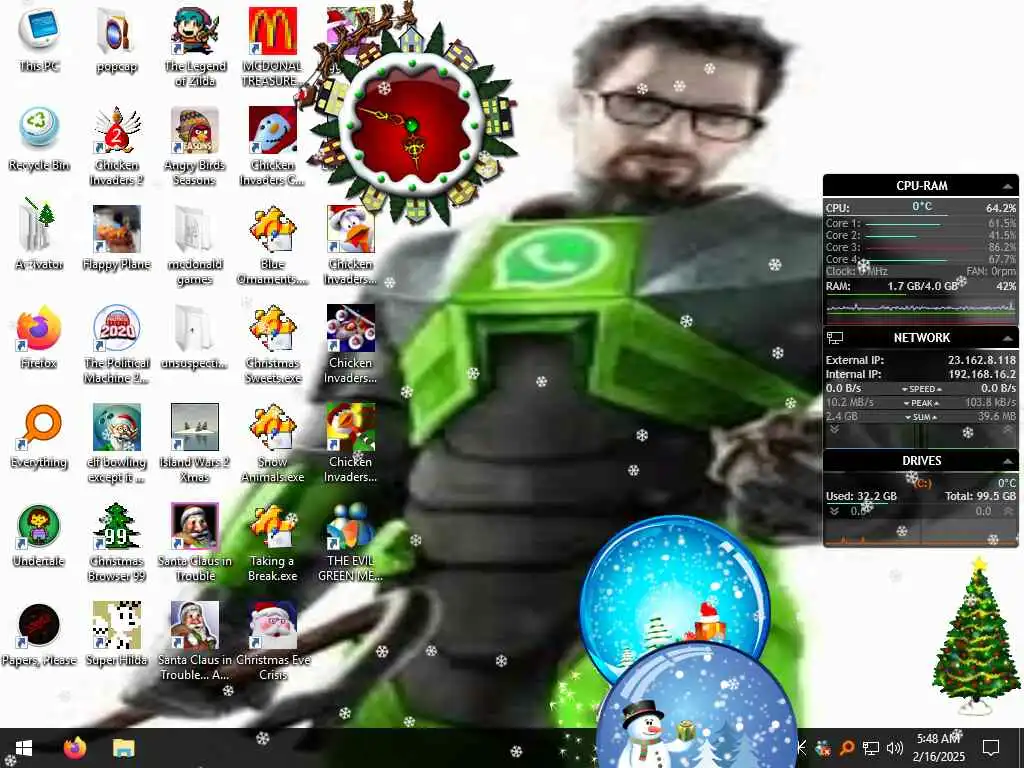Launch the Papers, Please shortcut
The image size is (1024, 768).
[x=39, y=633]
